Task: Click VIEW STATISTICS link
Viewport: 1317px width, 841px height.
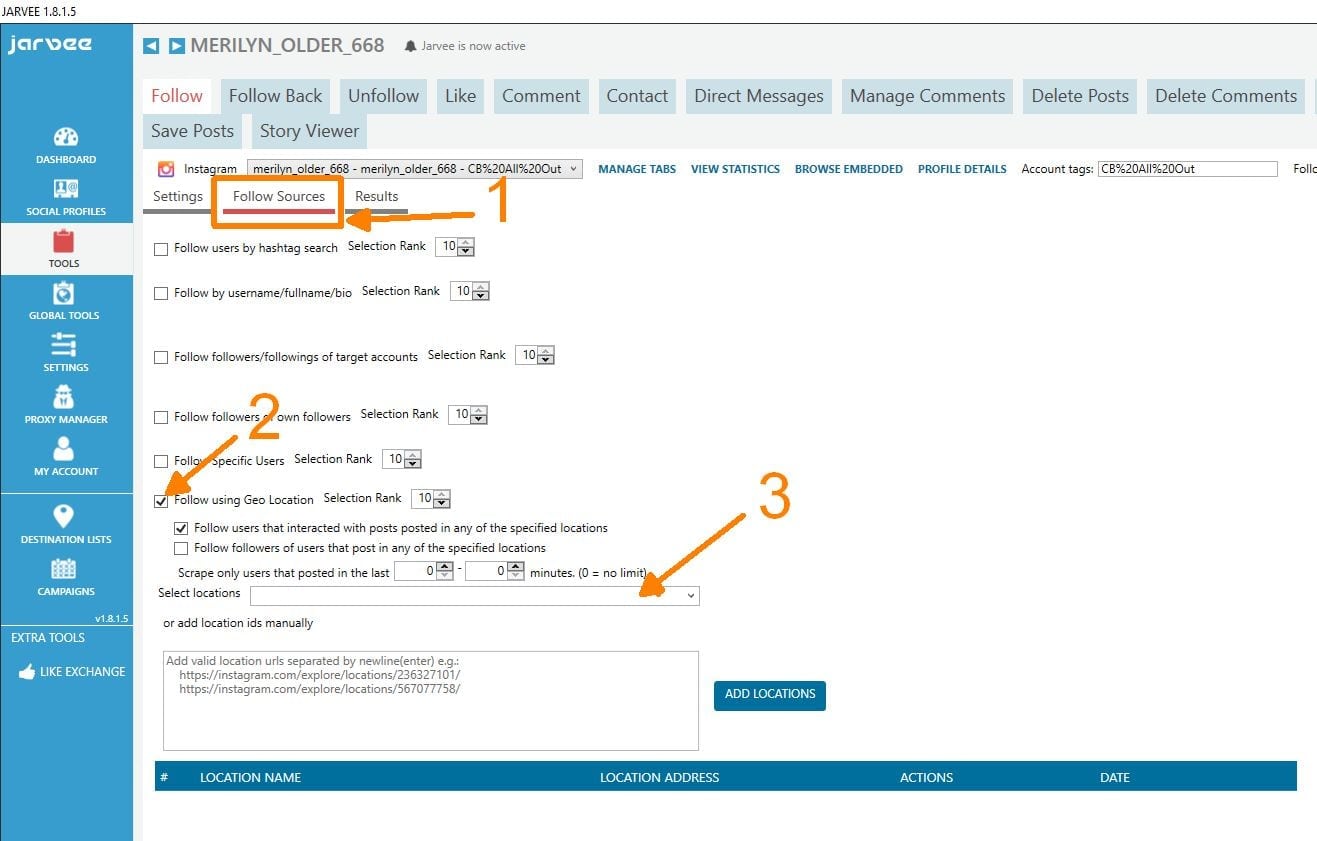Action: pyautogui.click(x=735, y=169)
